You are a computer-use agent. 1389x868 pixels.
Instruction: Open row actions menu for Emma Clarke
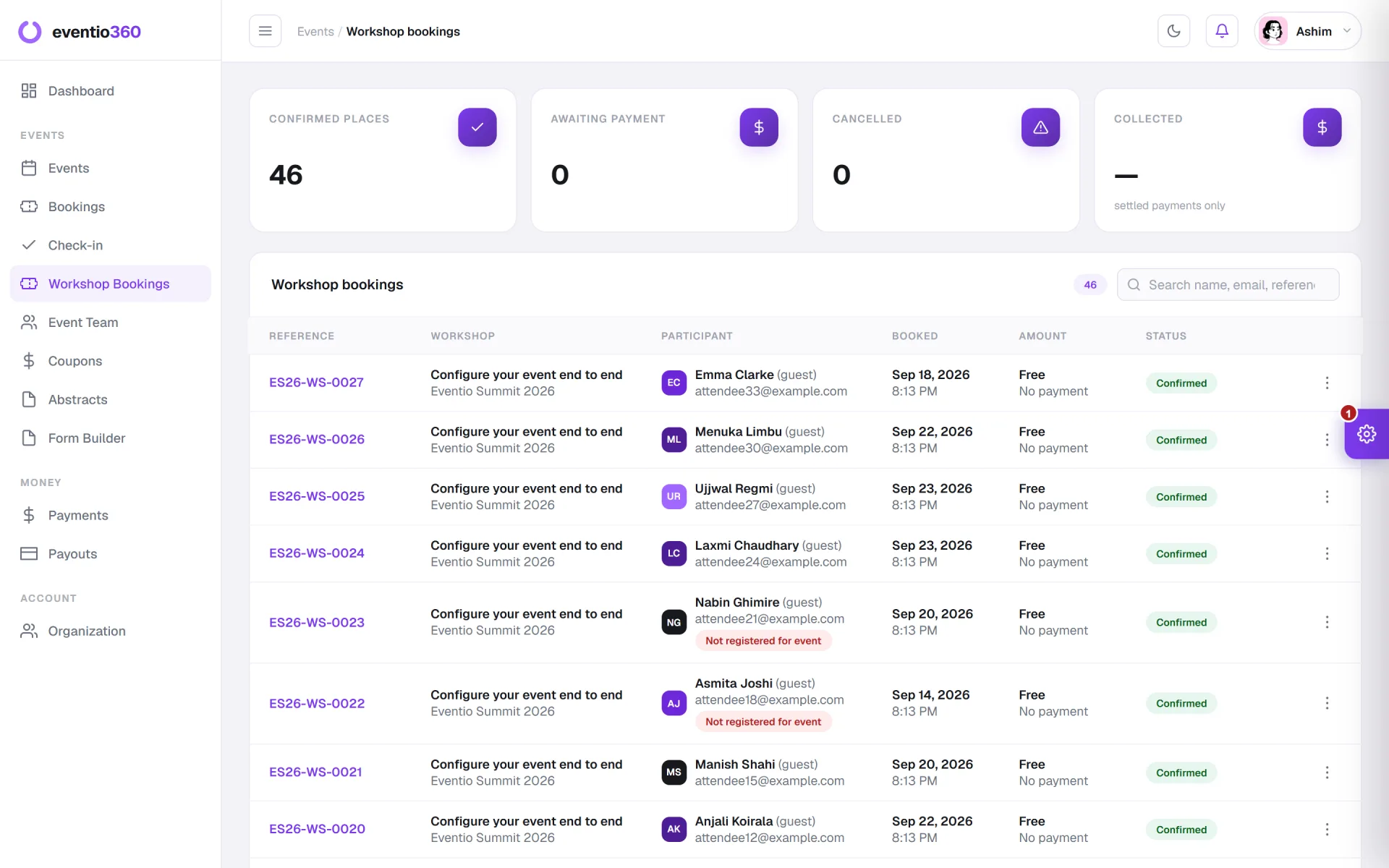click(1327, 383)
